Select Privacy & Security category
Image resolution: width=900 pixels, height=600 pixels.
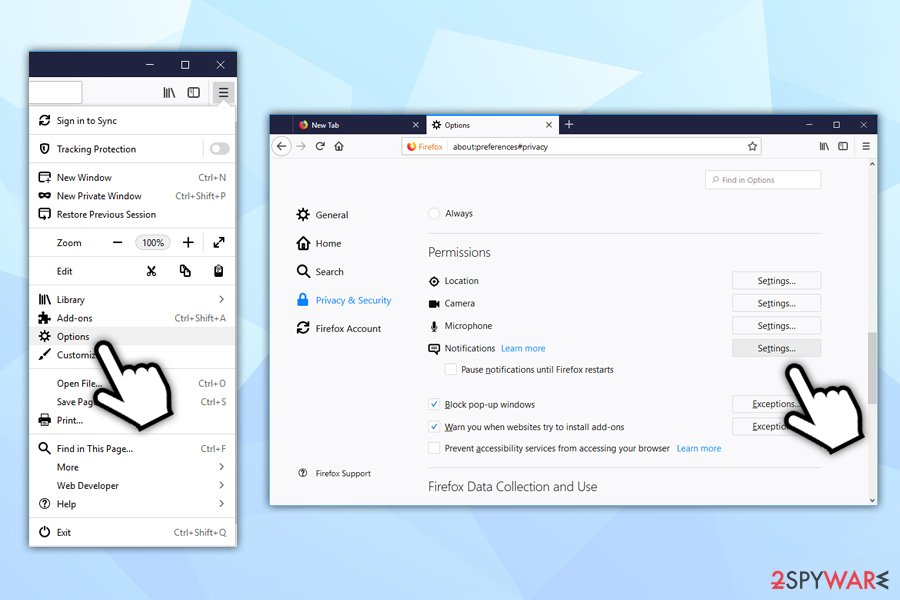[x=343, y=300]
